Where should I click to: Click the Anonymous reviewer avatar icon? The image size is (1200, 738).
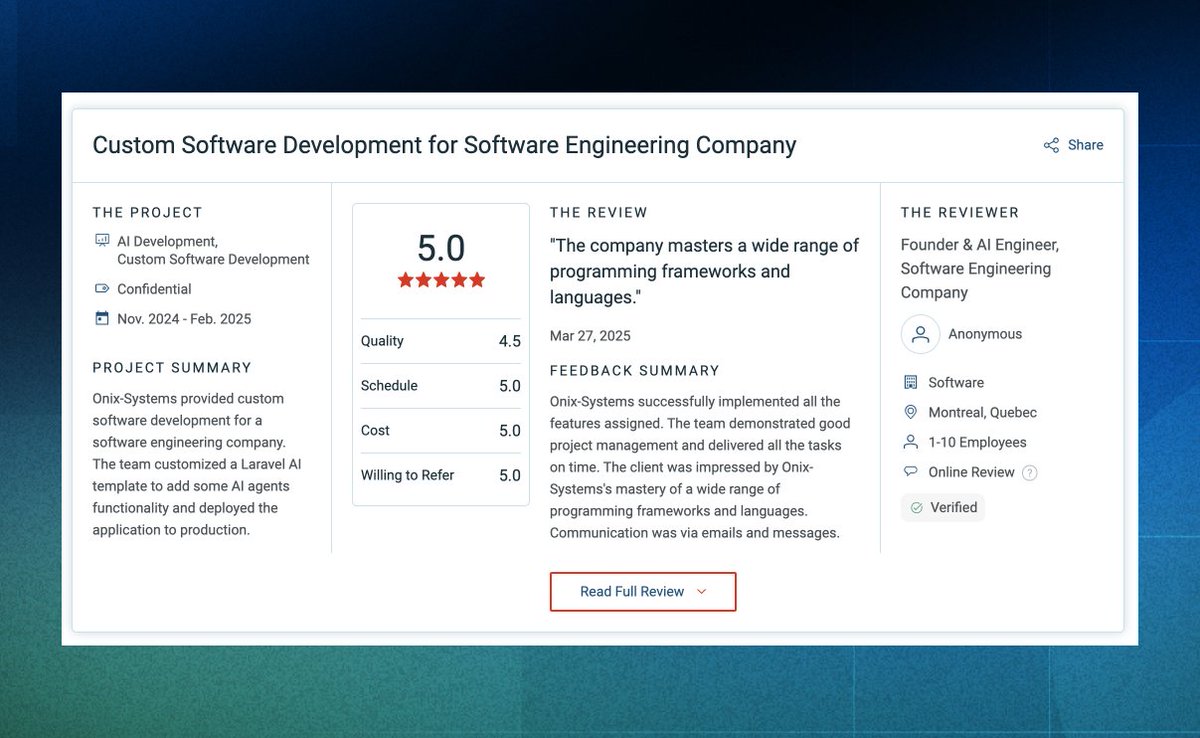(x=920, y=334)
